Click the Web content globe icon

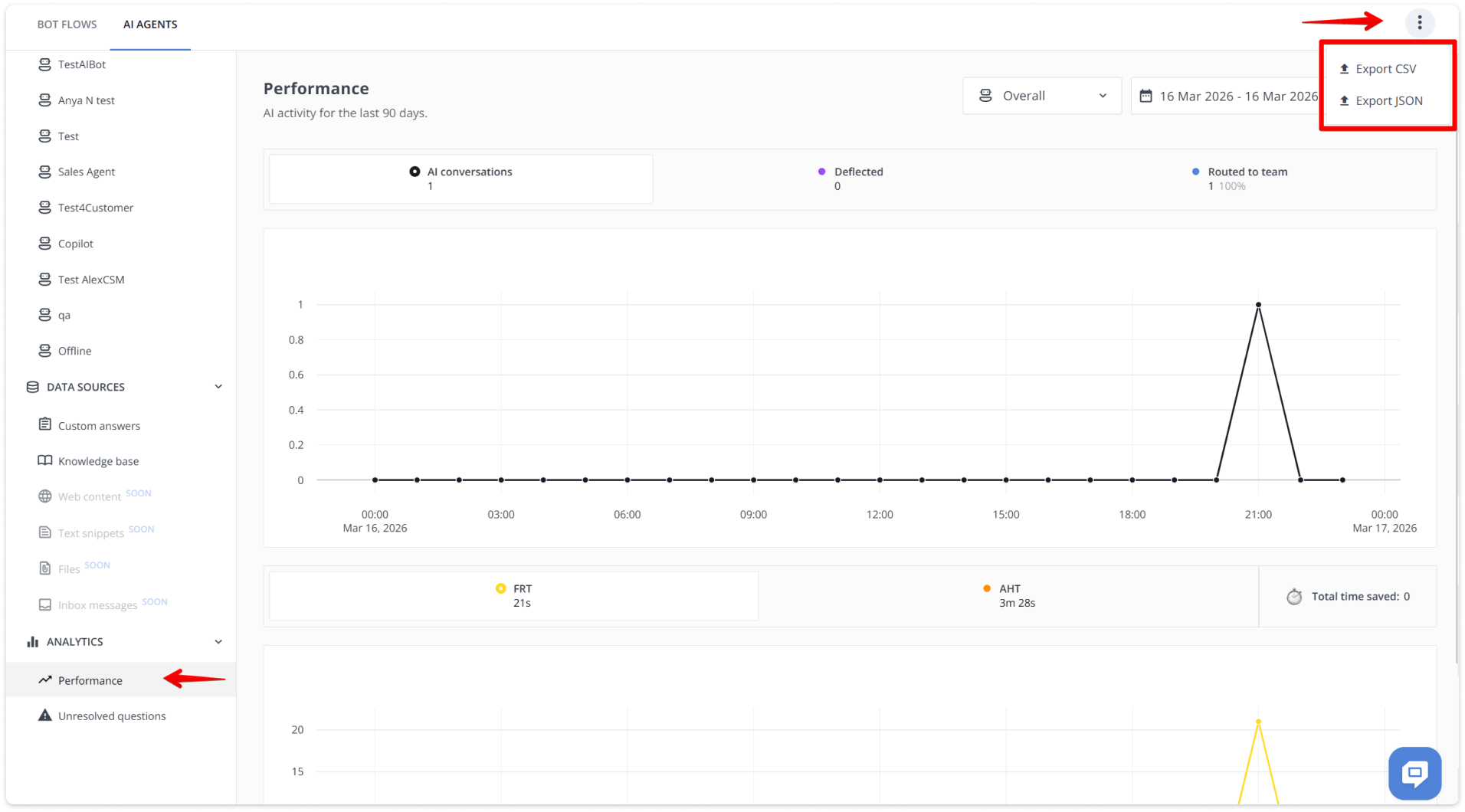click(45, 496)
